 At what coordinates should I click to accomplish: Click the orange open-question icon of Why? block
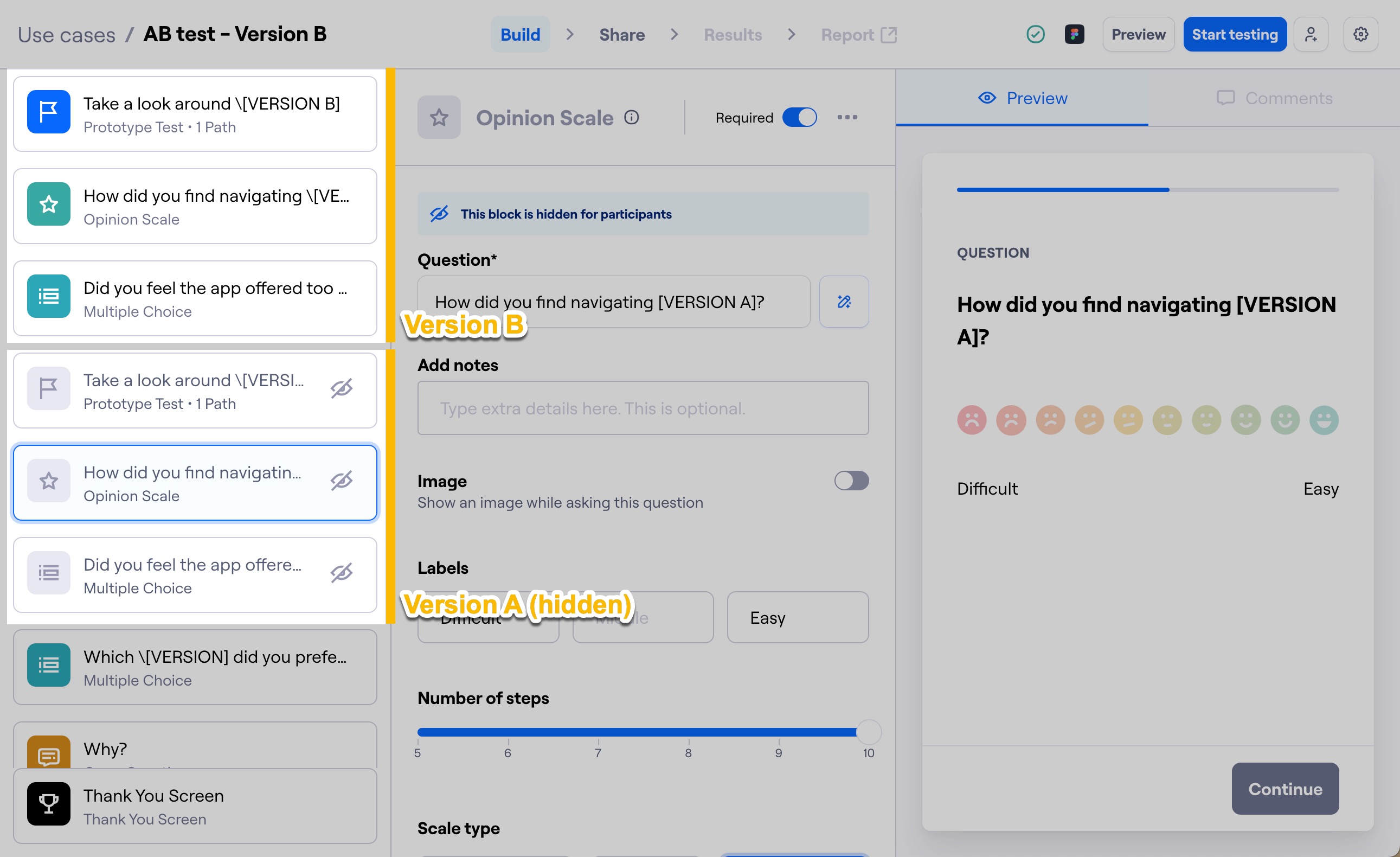click(x=49, y=753)
